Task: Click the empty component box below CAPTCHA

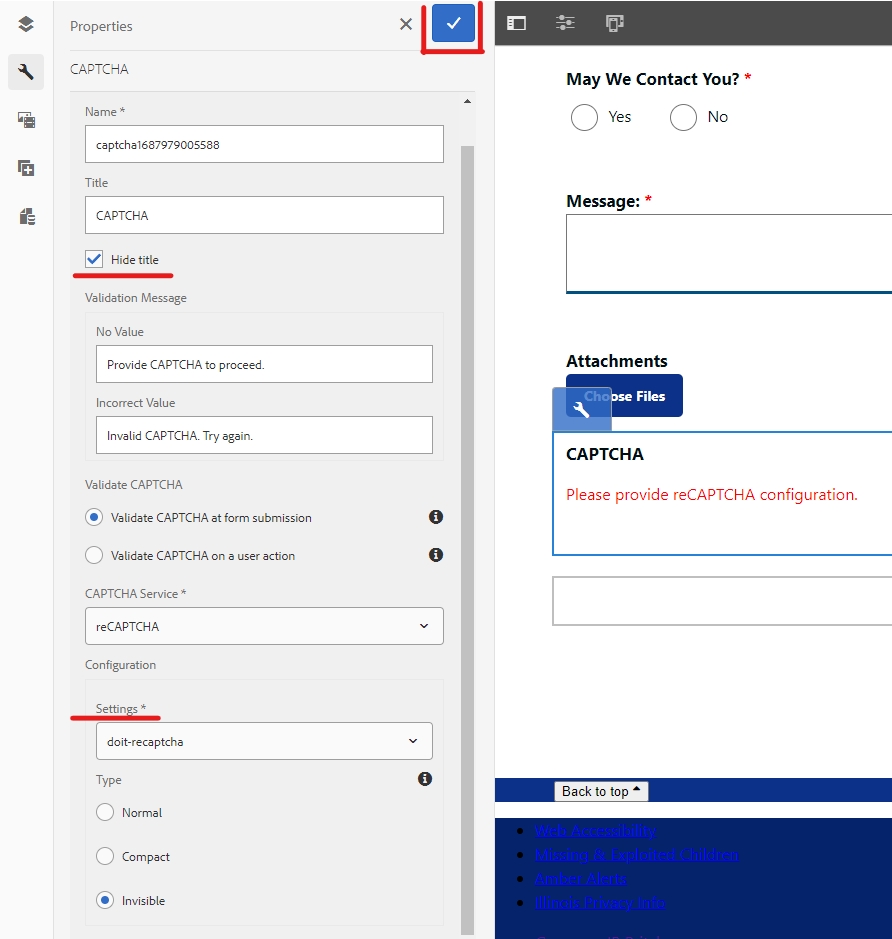Action: (x=722, y=601)
